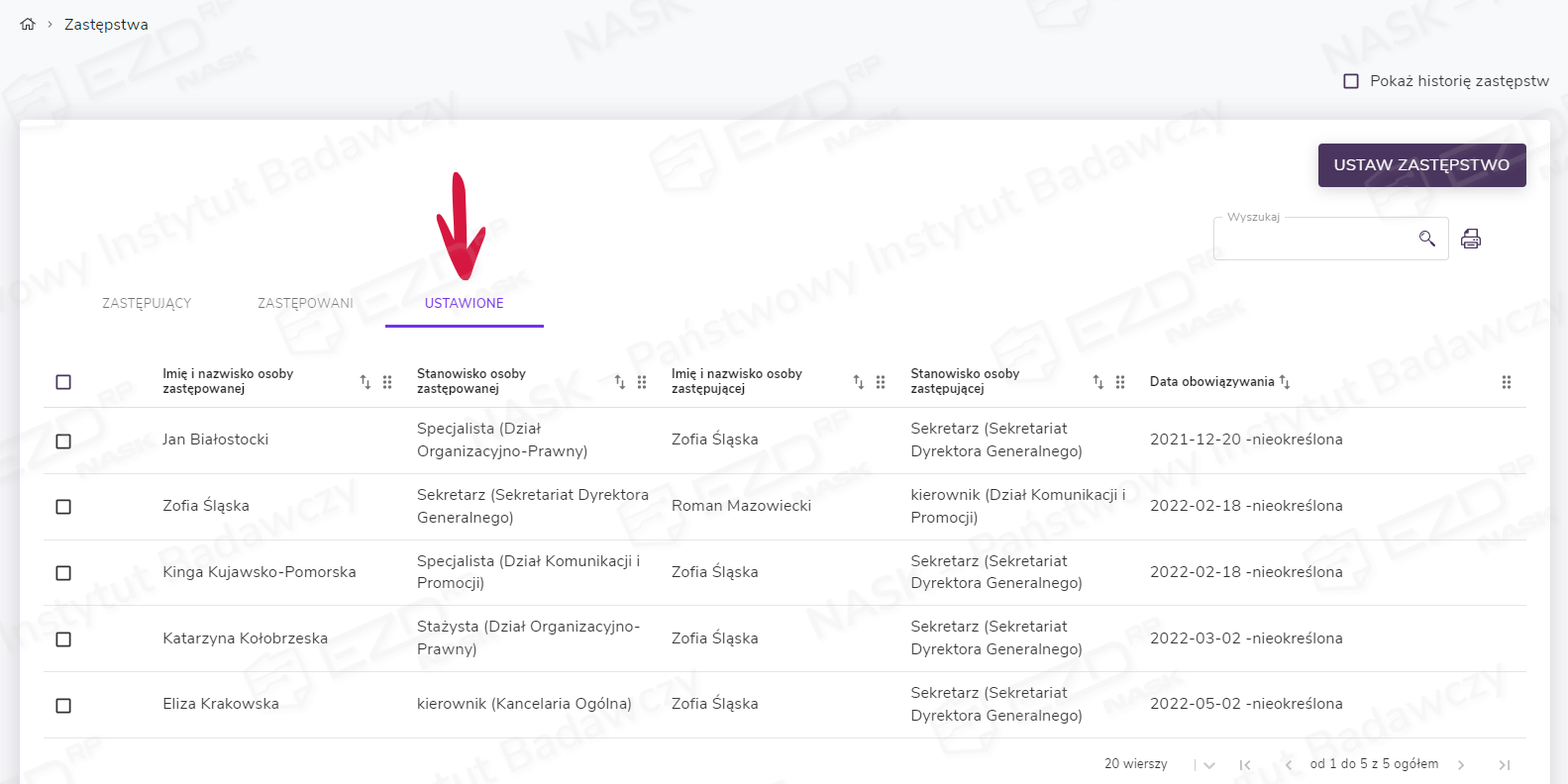This screenshot has height=784, width=1568.
Task: Open the Zastępowani tab
Action: (305, 303)
